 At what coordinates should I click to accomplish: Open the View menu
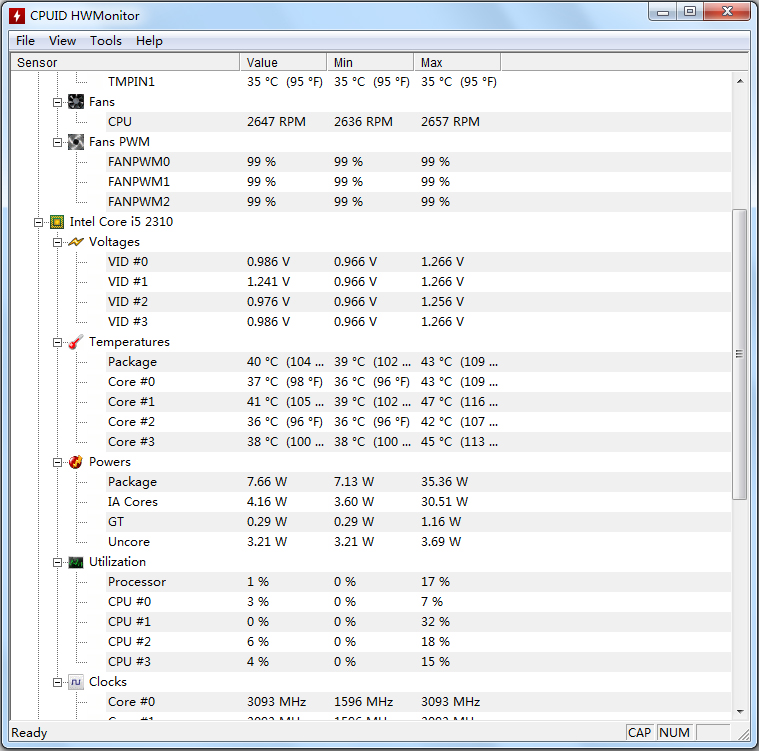(62, 41)
